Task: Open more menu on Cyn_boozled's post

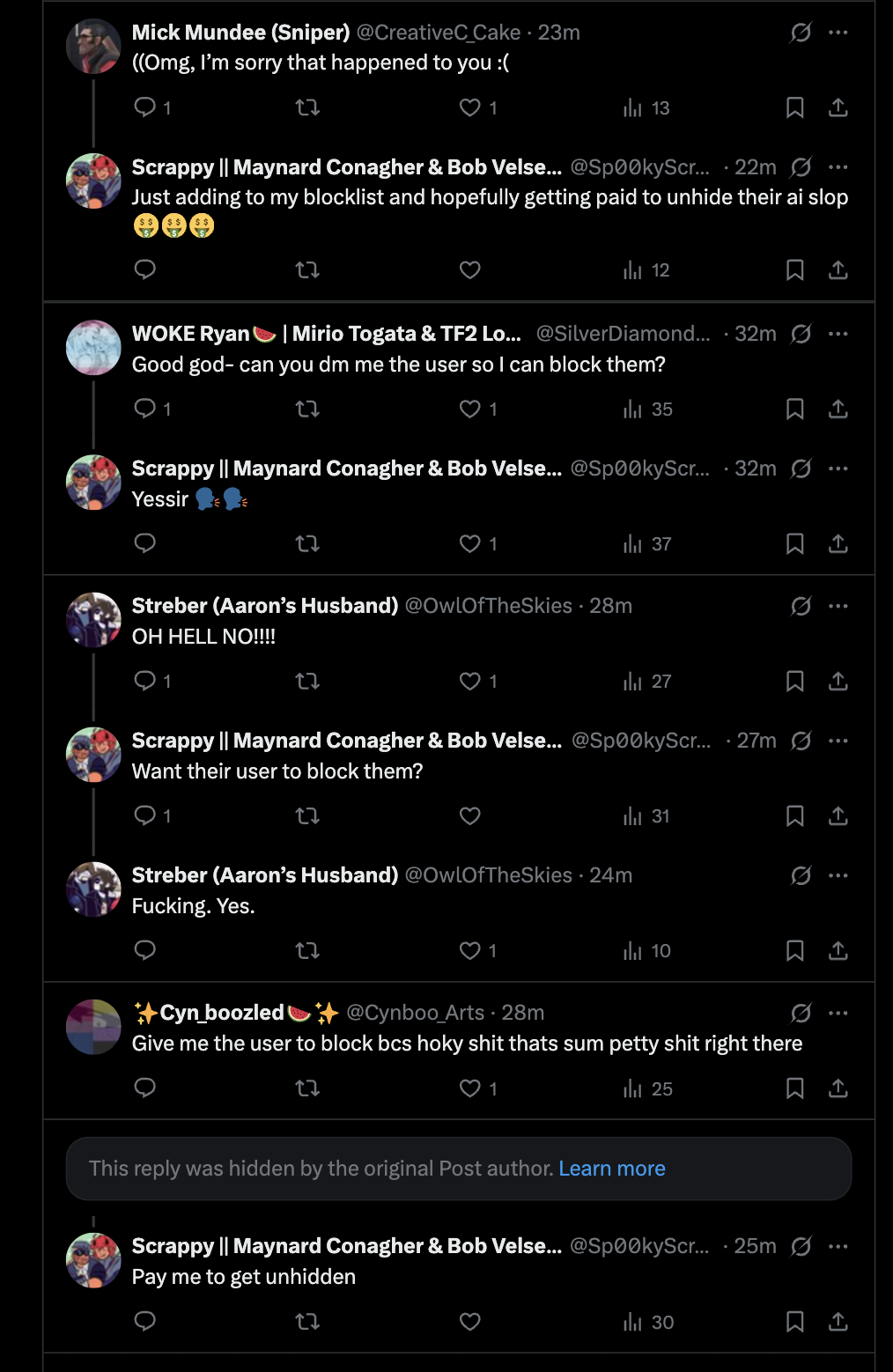Action: click(838, 1013)
